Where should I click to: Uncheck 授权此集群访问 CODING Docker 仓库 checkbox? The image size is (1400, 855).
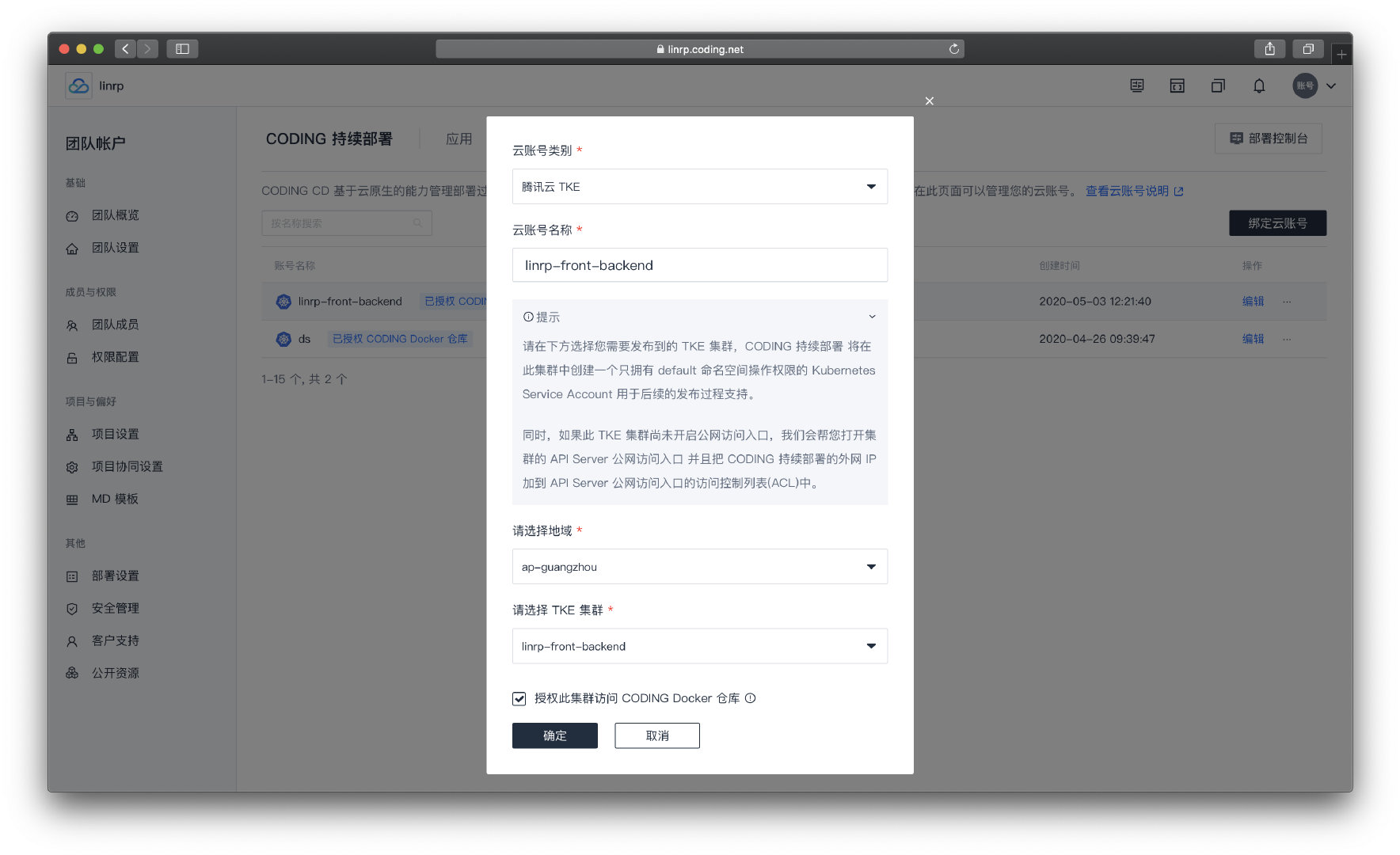tap(519, 698)
